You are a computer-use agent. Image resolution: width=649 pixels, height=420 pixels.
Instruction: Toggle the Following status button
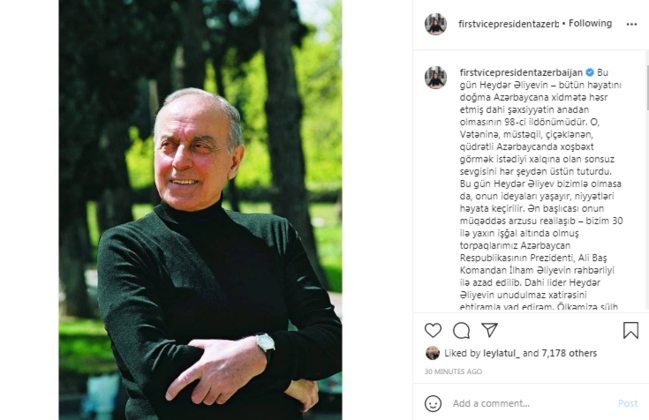click(x=590, y=24)
